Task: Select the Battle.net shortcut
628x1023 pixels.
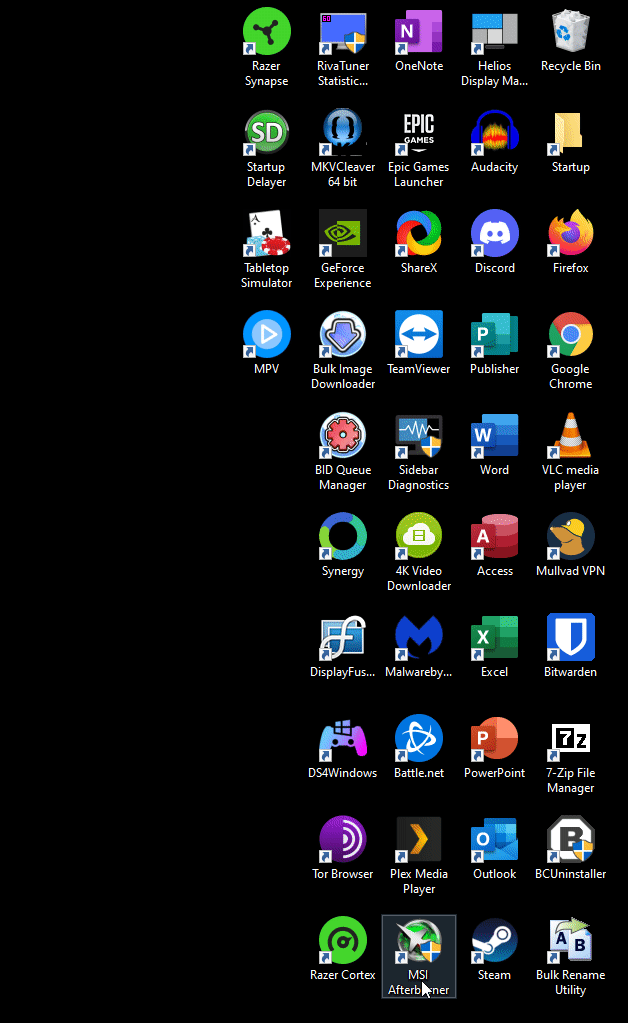Action: pyautogui.click(x=419, y=740)
